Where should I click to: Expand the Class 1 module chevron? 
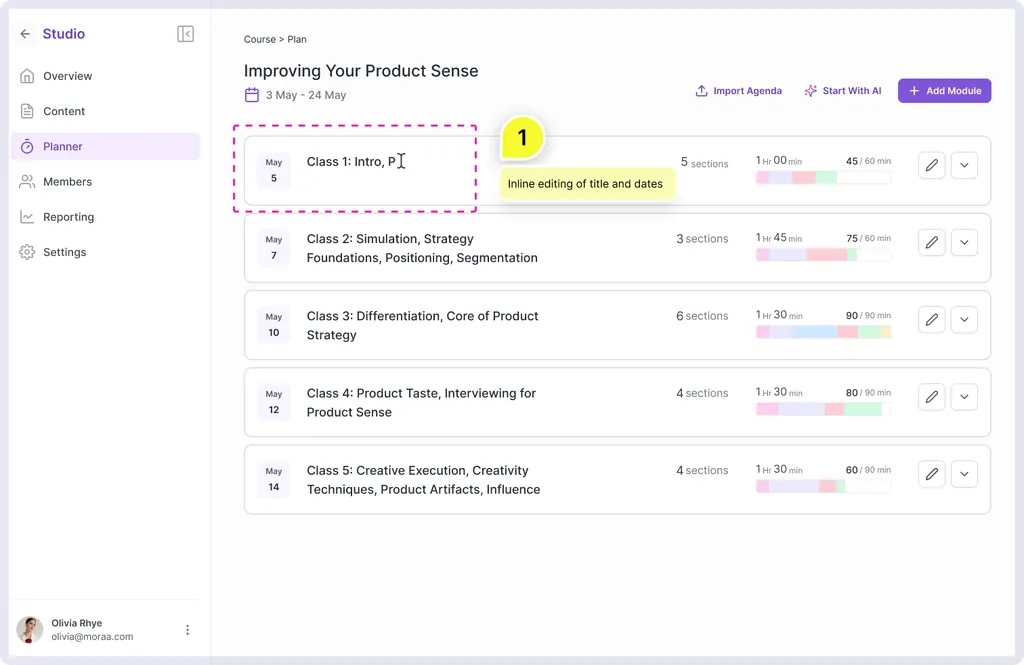[964, 165]
